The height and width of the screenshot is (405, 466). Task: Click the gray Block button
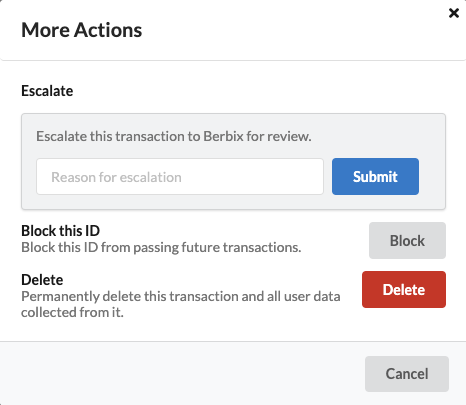407,241
